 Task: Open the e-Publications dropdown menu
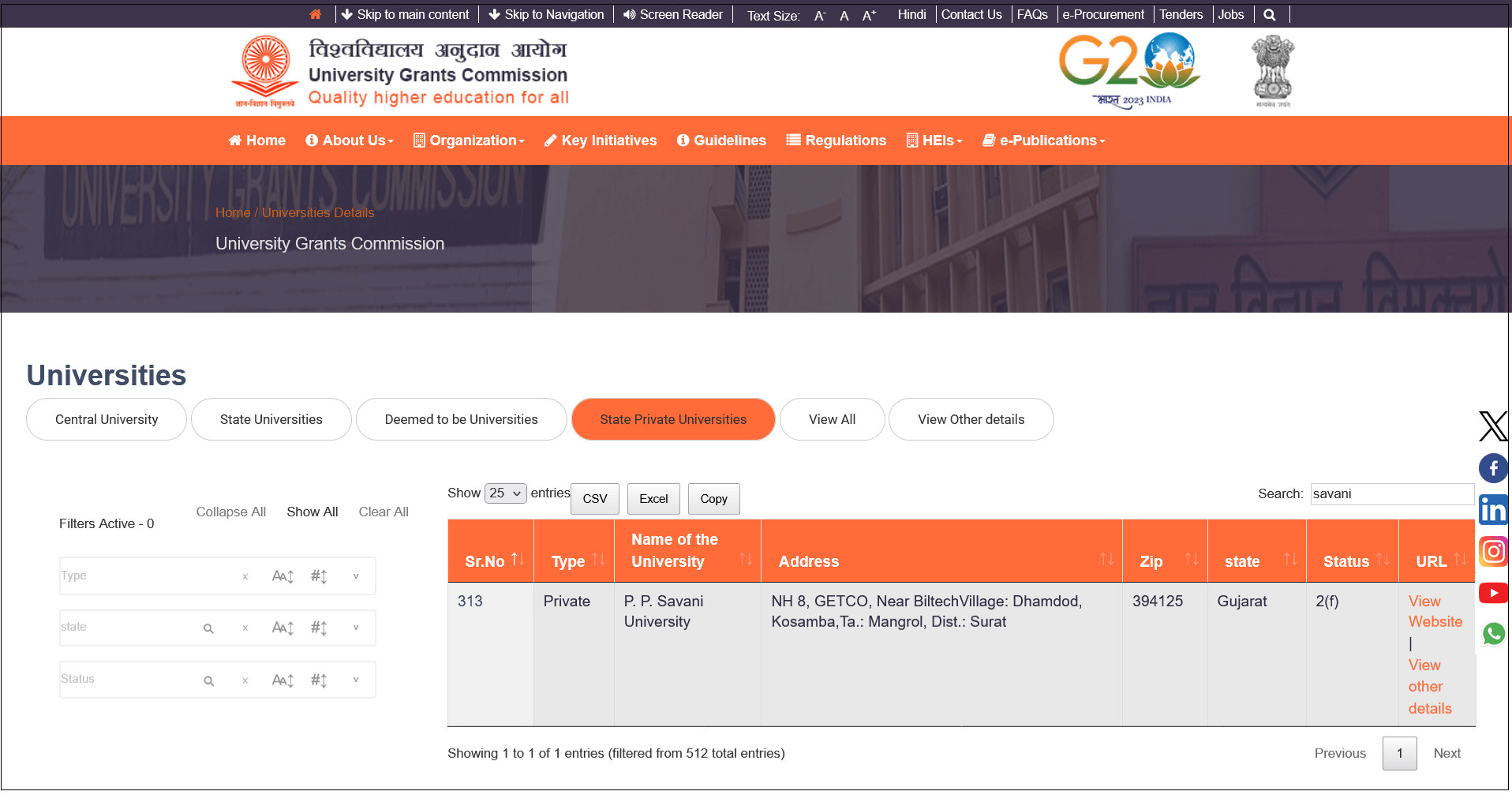pos(1043,141)
